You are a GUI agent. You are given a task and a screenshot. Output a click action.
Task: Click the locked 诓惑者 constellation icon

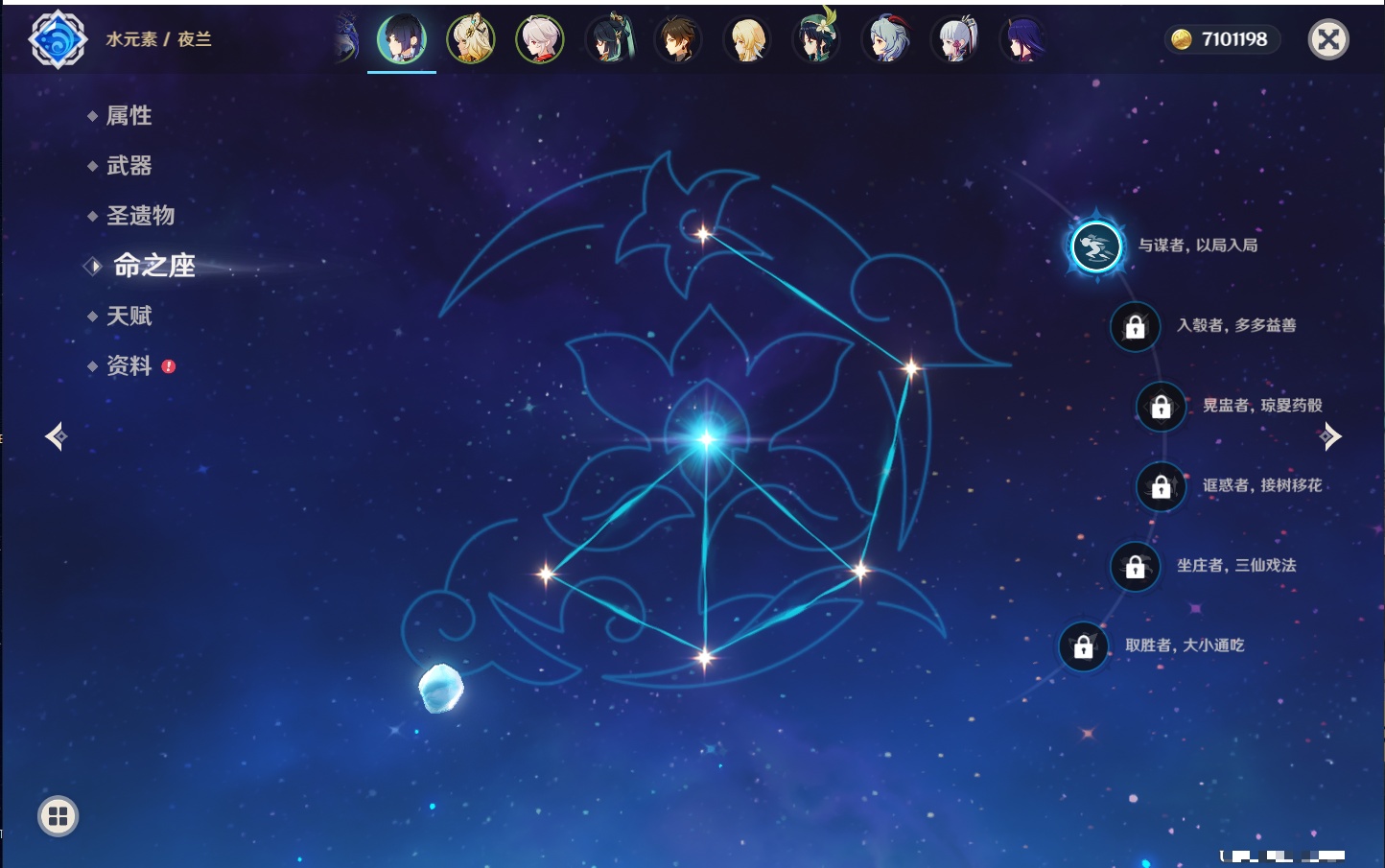tap(1161, 486)
